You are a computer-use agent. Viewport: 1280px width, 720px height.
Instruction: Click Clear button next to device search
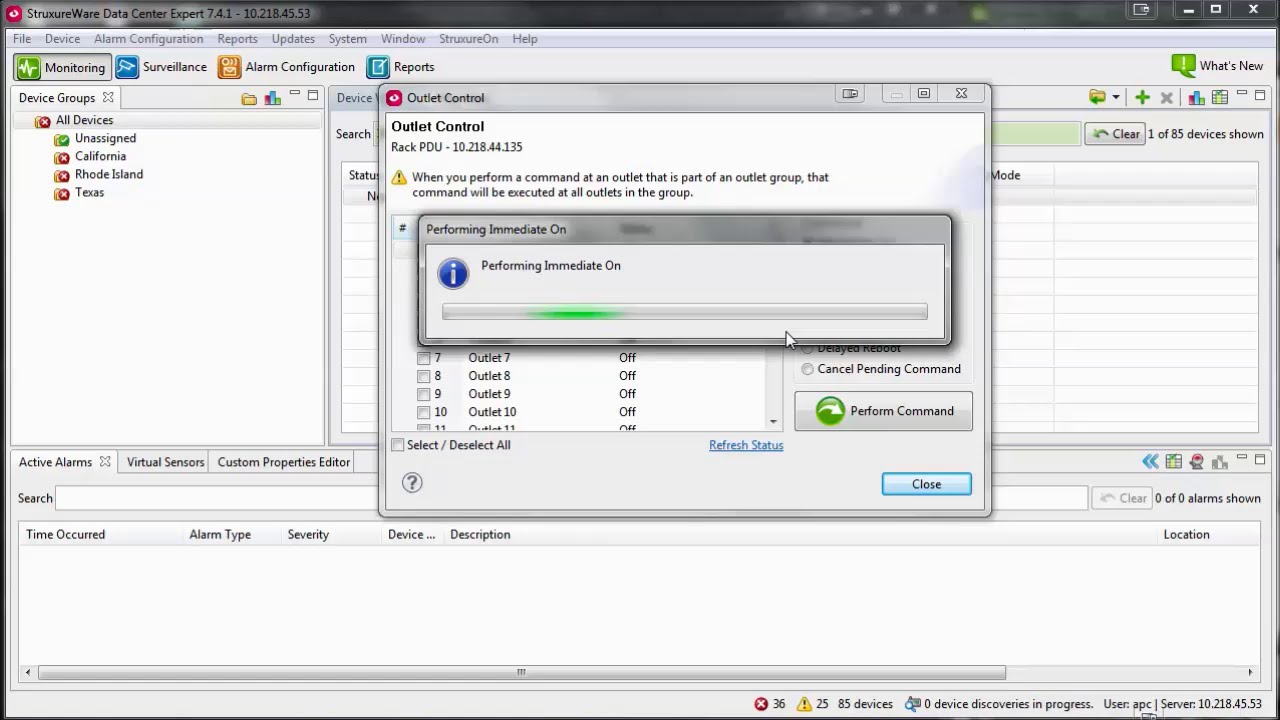click(x=1115, y=134)
